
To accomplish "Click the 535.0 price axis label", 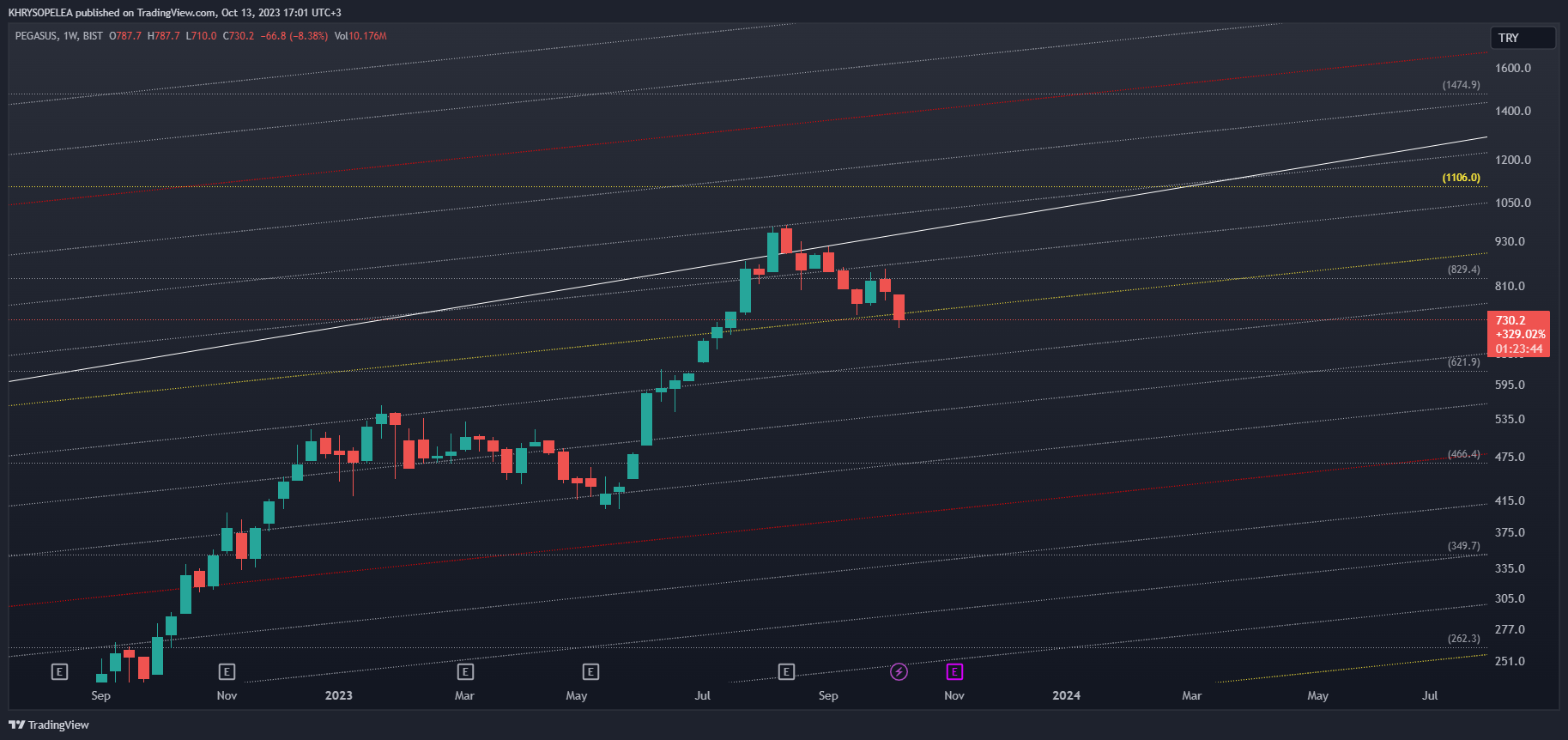I will tap(1510, 419).
